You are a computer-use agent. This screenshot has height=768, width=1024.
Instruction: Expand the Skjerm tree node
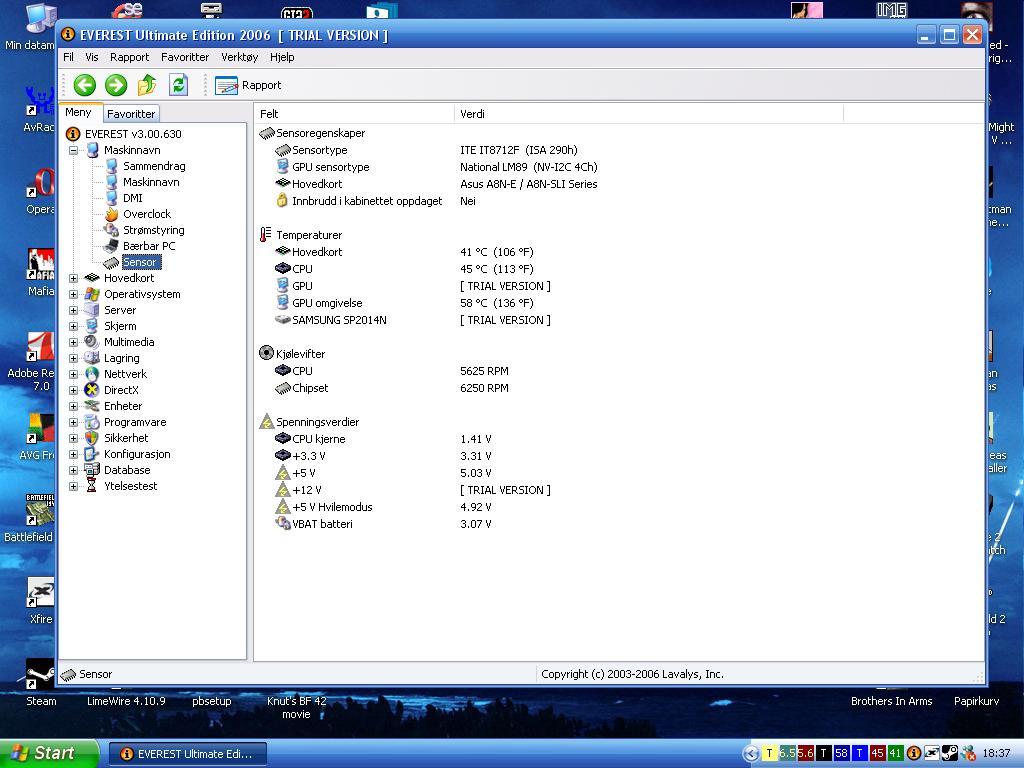click(74, 326)
